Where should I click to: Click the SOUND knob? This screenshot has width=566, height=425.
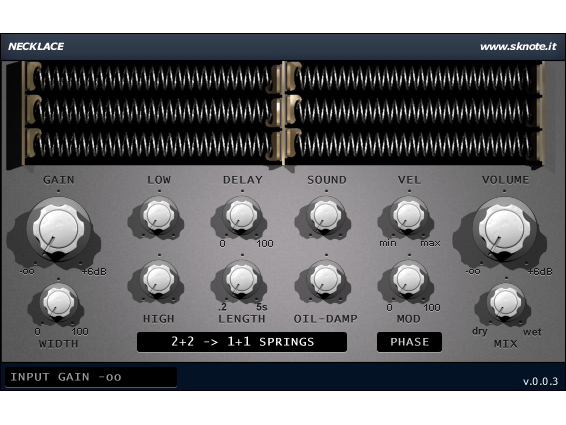coord(326,216)
